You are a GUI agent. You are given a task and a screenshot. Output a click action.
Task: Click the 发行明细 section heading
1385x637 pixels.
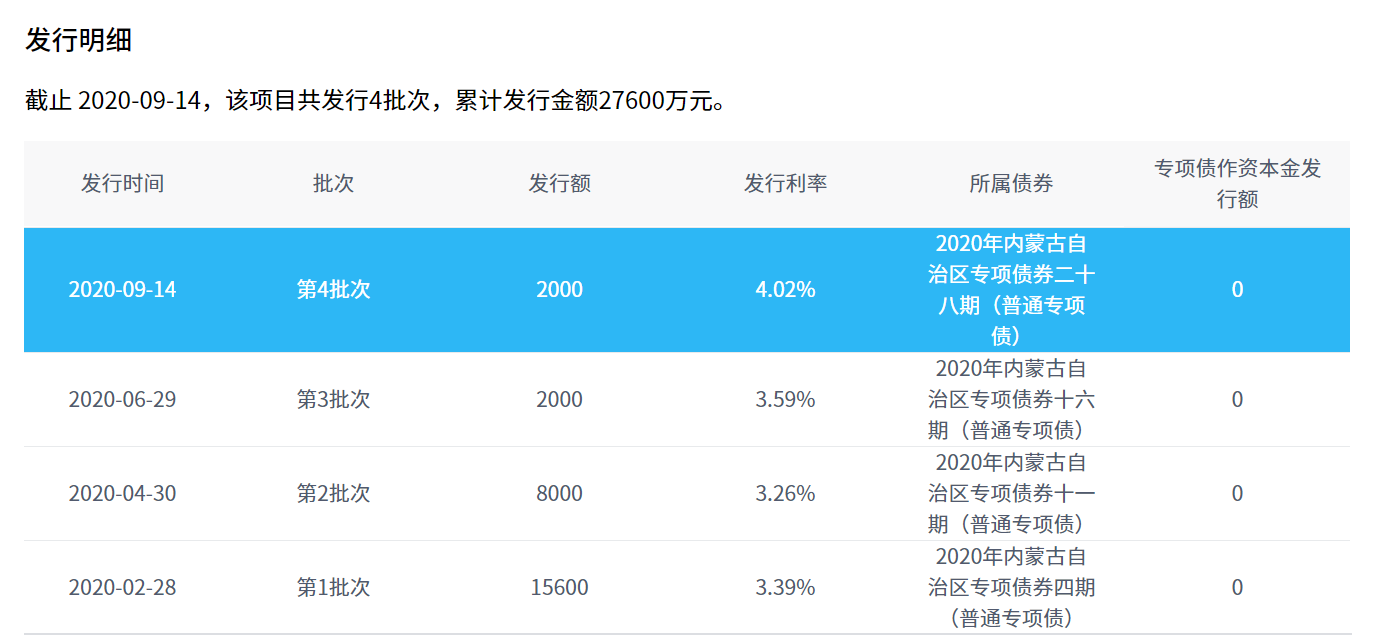click(79, 40)
